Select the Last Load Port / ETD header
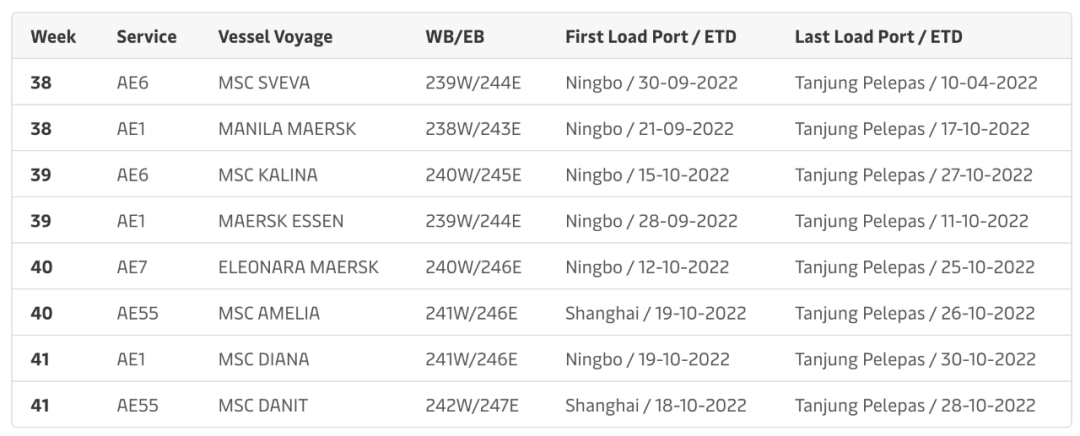 [x=878, y=37]
